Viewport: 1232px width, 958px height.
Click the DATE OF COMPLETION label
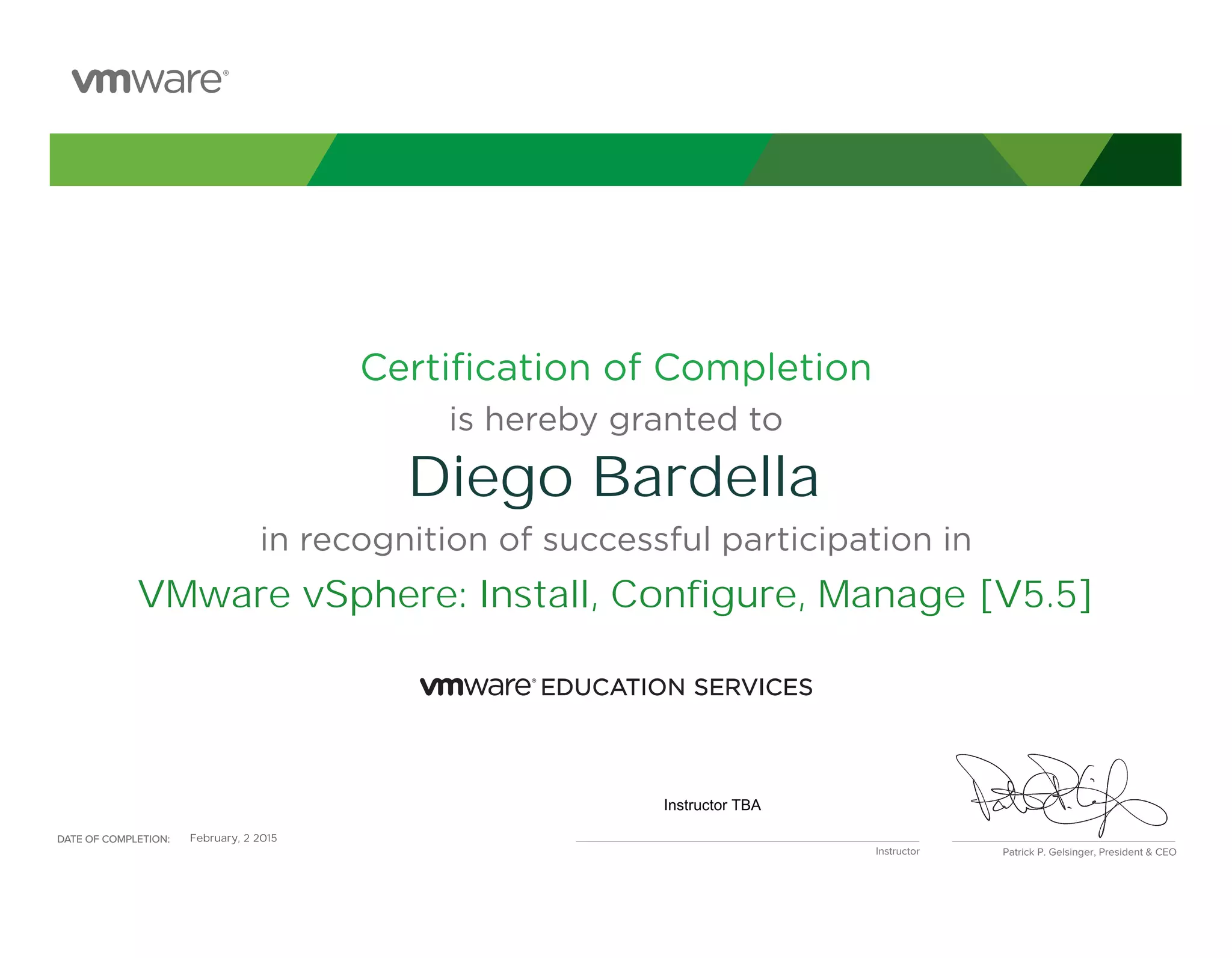(113, 839)
